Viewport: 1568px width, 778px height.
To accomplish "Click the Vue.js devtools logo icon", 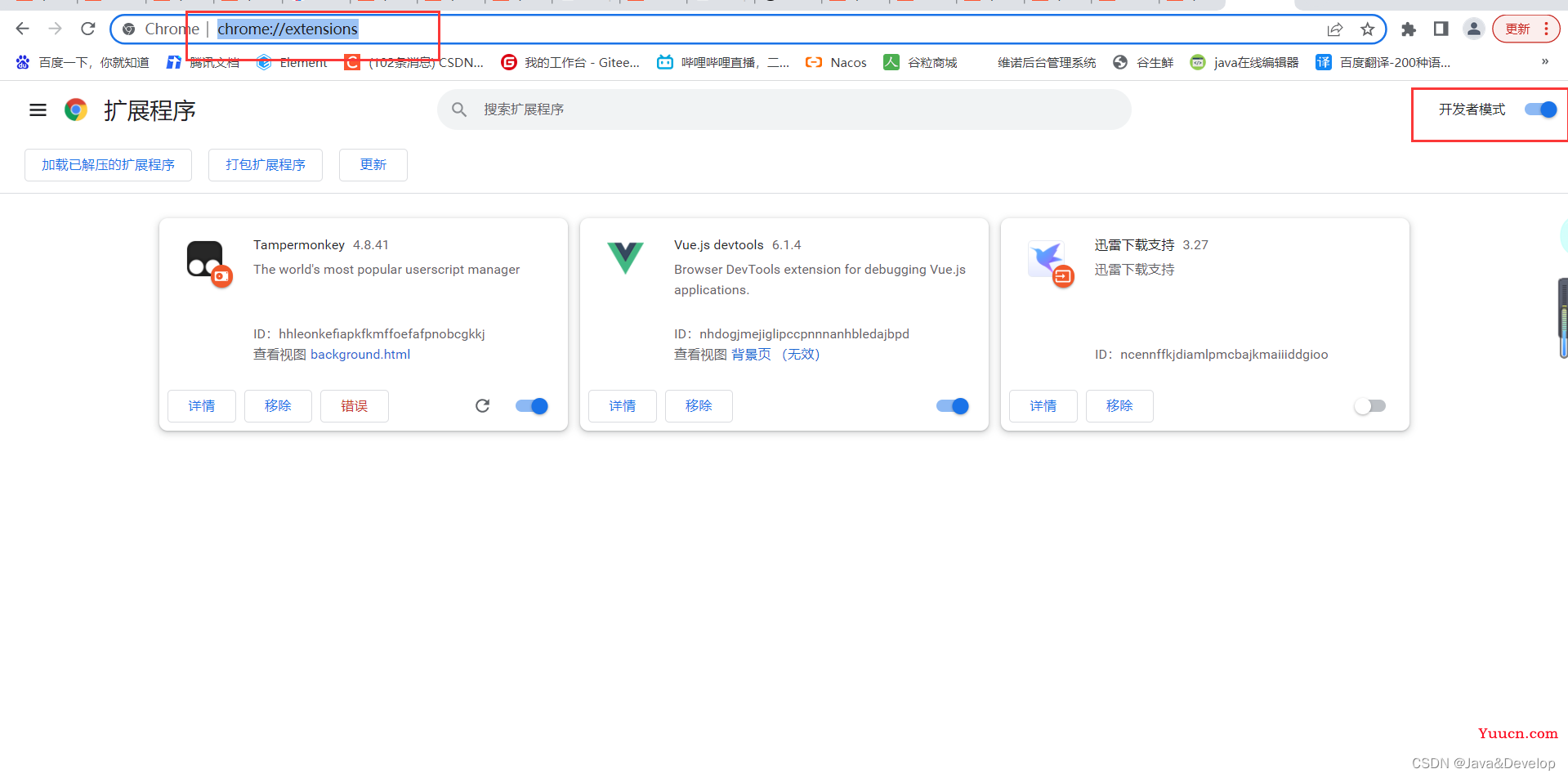I will coord(625,258).
